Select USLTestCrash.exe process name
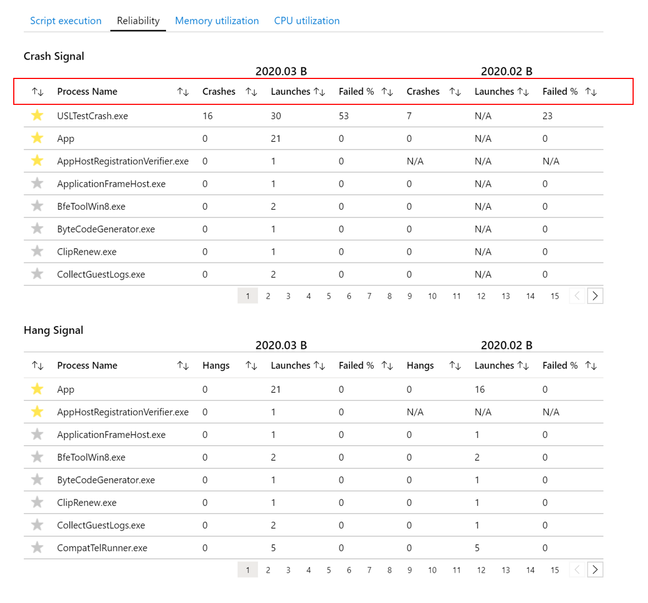Image resolution: width=648 pixels, height=603 pixels. coord(93,116)
